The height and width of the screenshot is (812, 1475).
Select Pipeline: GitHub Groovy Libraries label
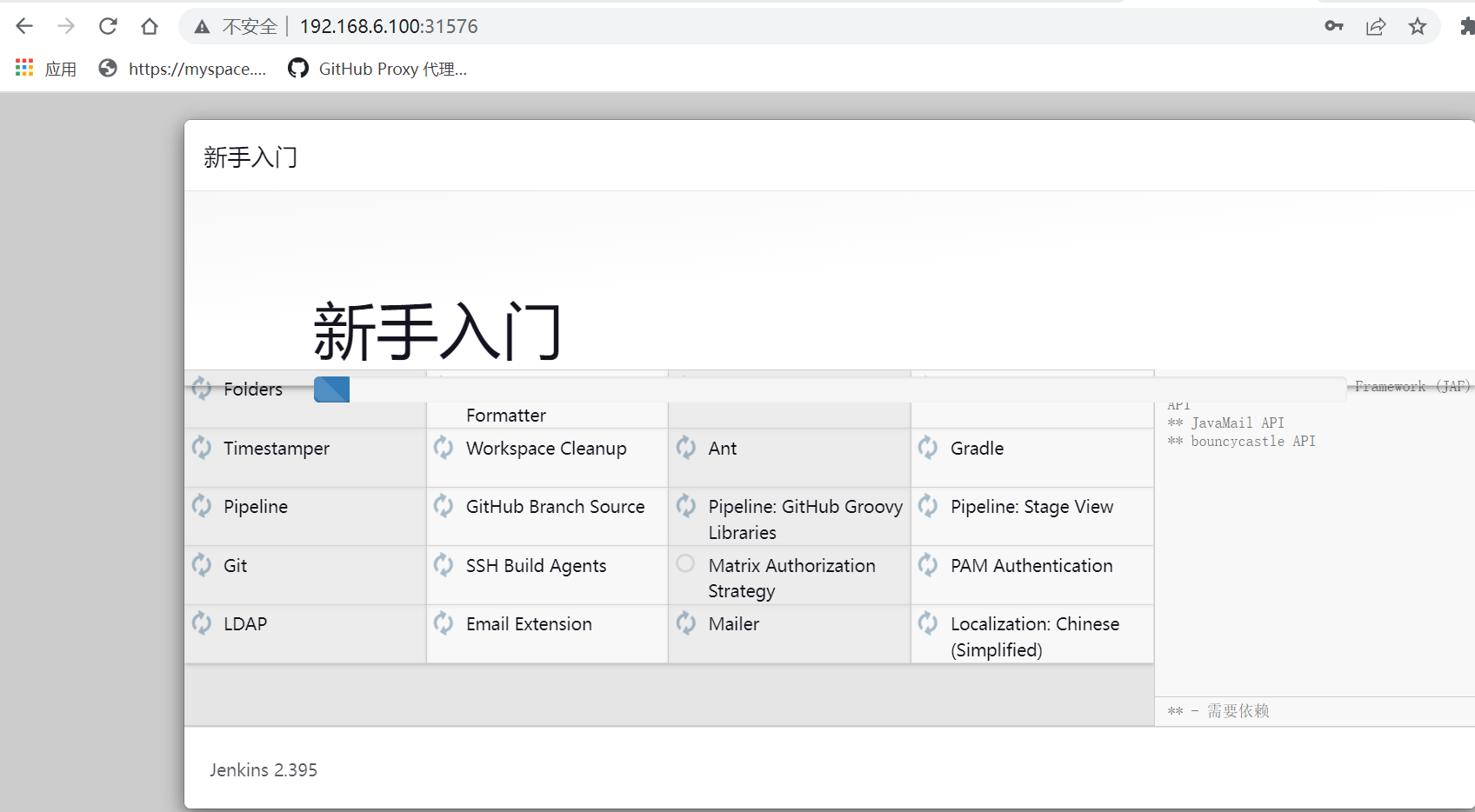point(805,520)
